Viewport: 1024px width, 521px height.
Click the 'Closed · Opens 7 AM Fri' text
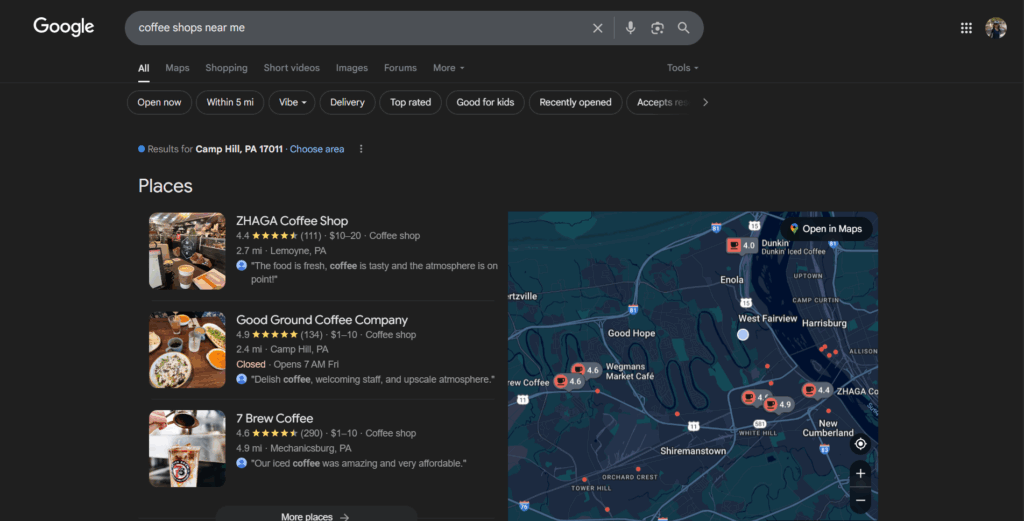pyautogui.click(x=287, y=364)
